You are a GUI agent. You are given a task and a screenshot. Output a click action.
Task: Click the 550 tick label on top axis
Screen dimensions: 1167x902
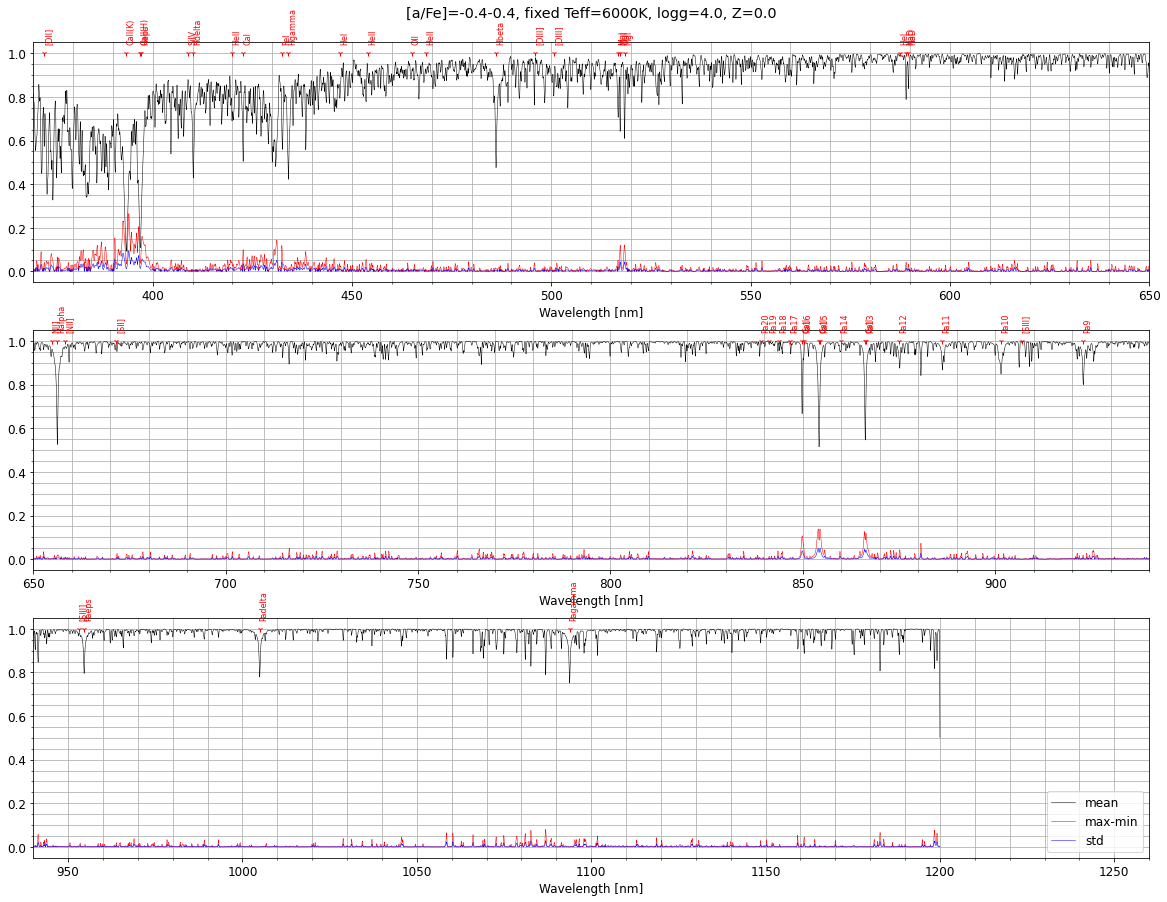(751, 295)
